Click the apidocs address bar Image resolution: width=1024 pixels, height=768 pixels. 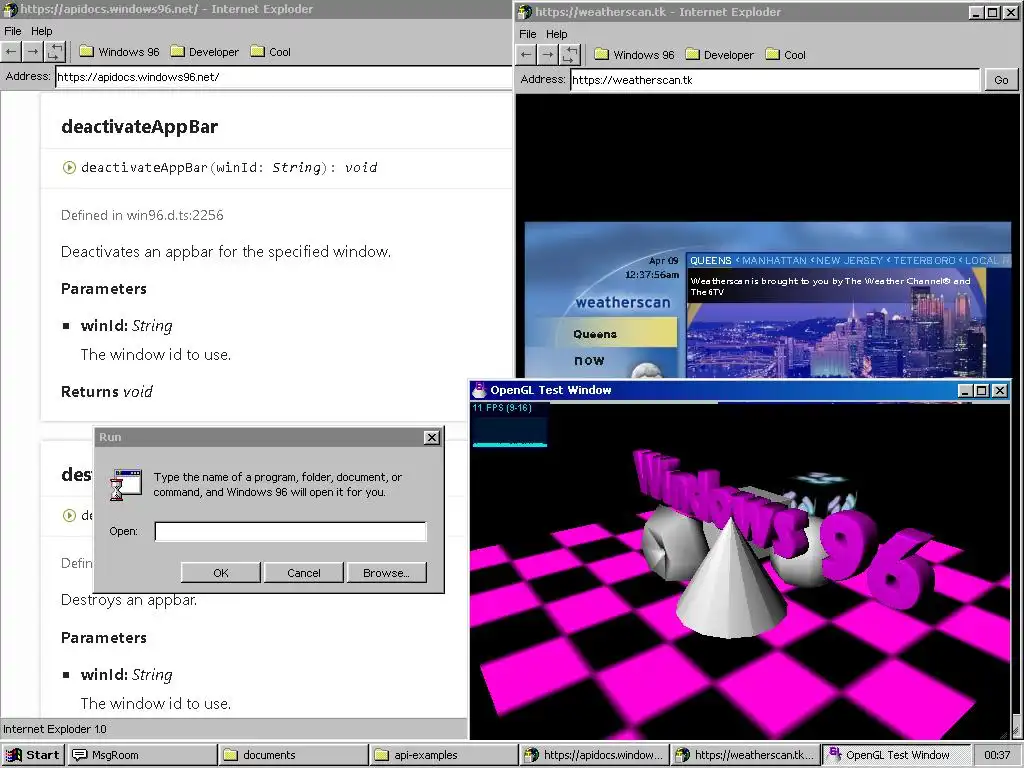(283, 77)
